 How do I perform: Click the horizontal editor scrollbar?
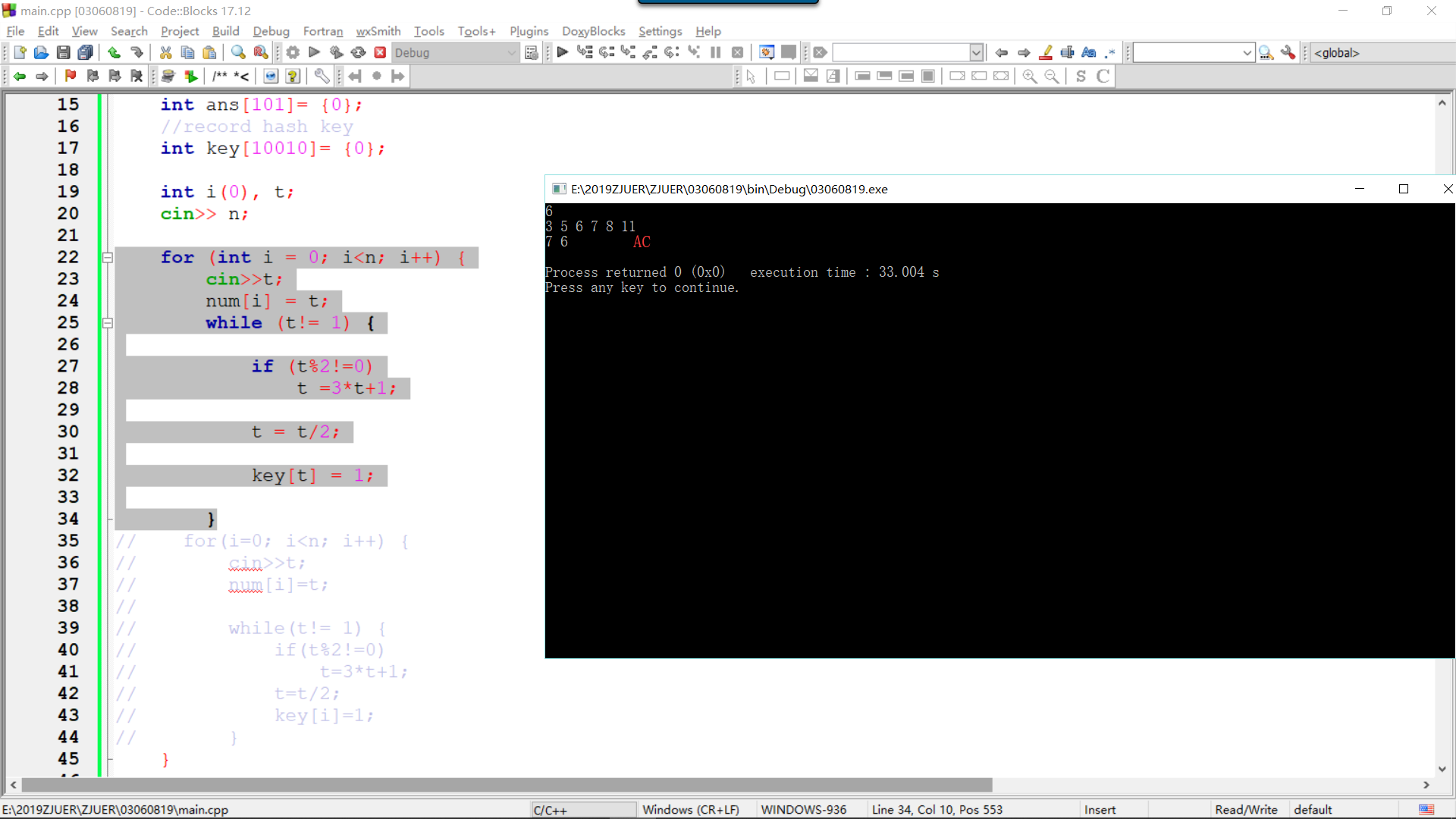tap(507, 785)
